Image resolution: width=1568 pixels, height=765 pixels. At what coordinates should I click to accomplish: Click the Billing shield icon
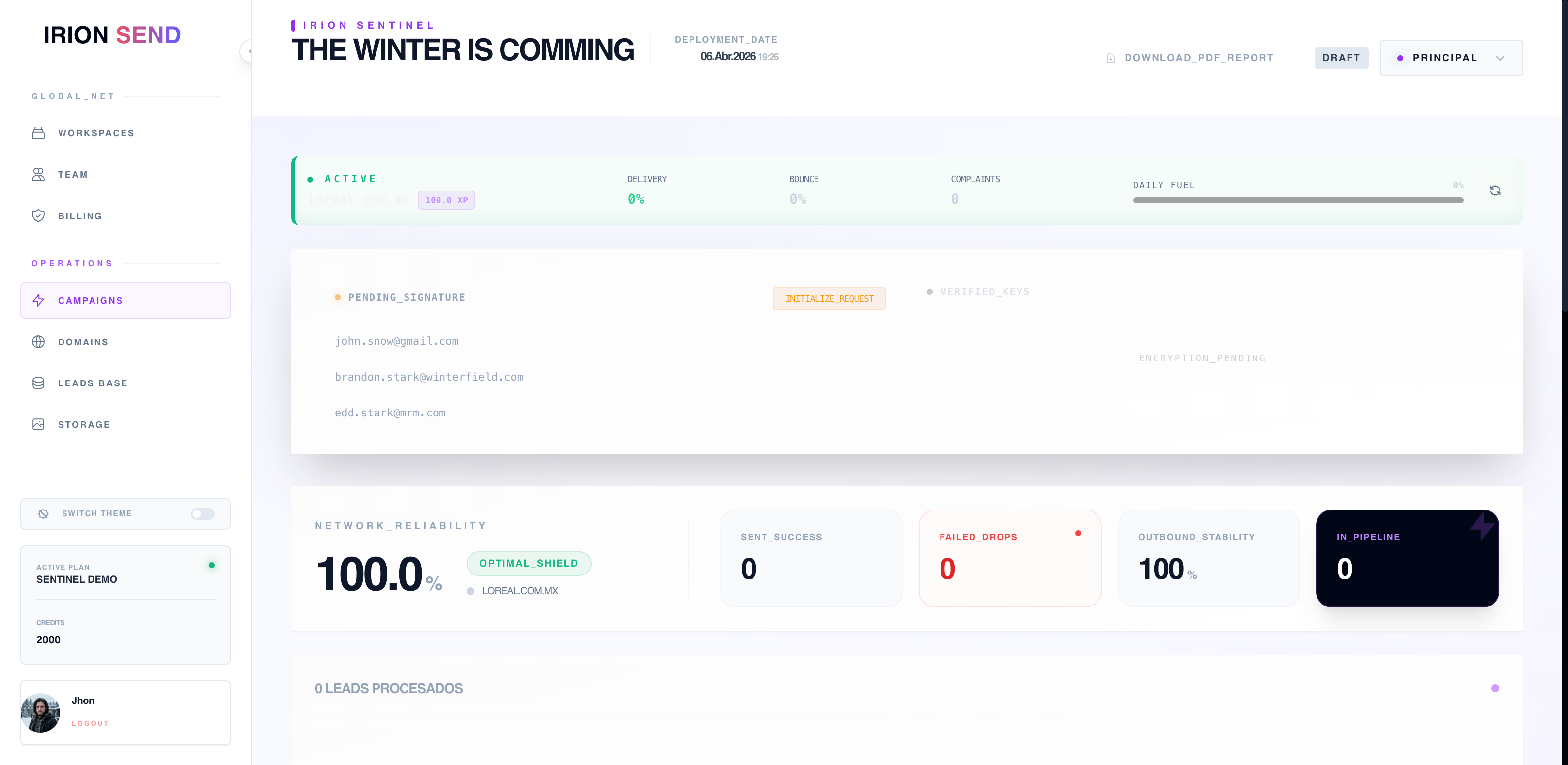click(38, 216)
